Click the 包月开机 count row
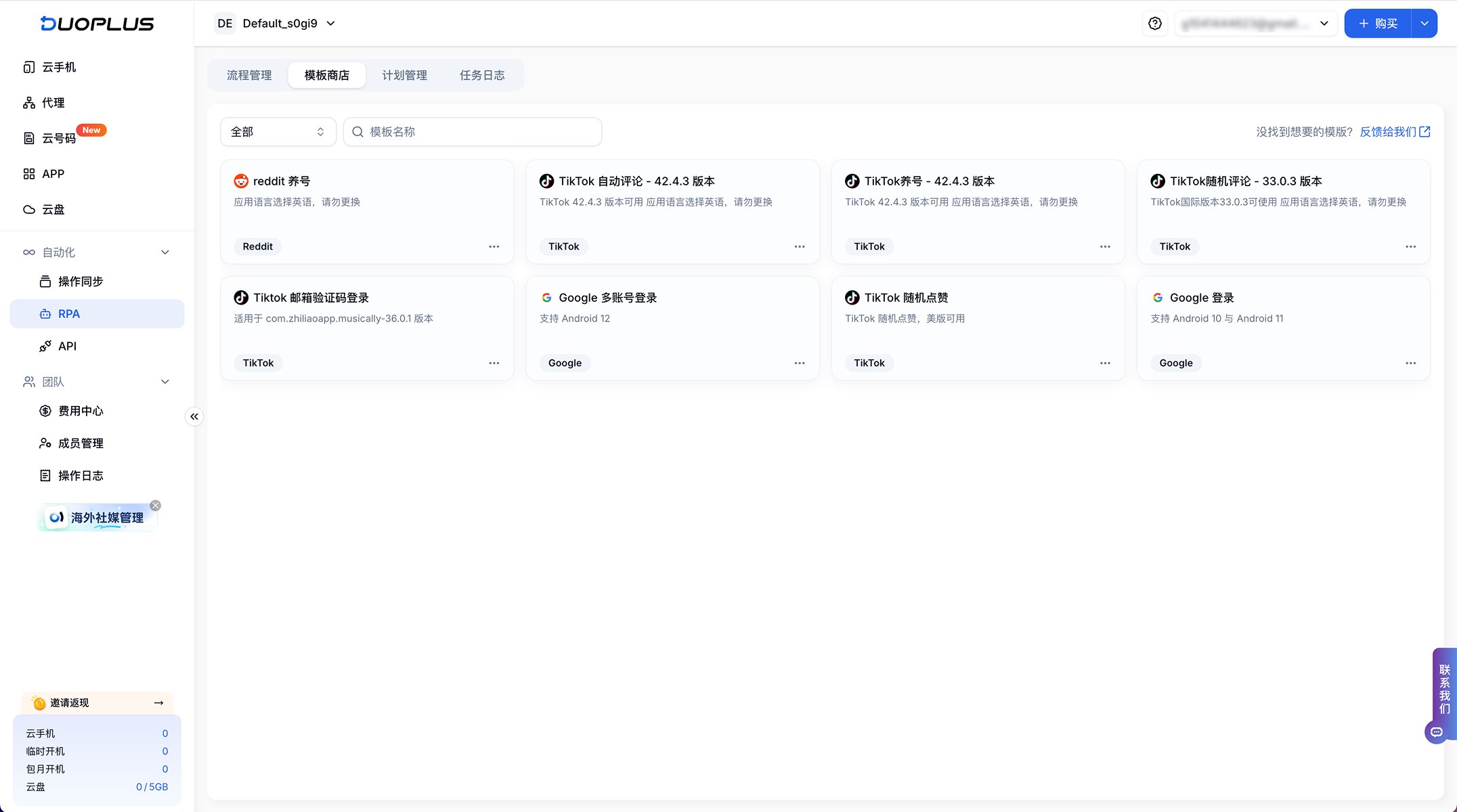 (x=97, y=769)
